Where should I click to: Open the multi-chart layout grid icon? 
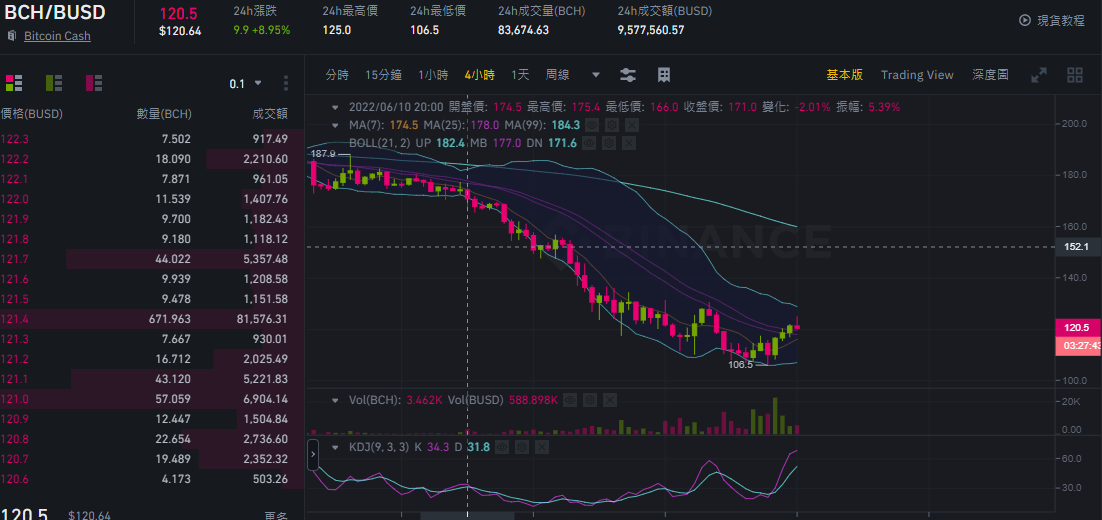[1075, 75]
